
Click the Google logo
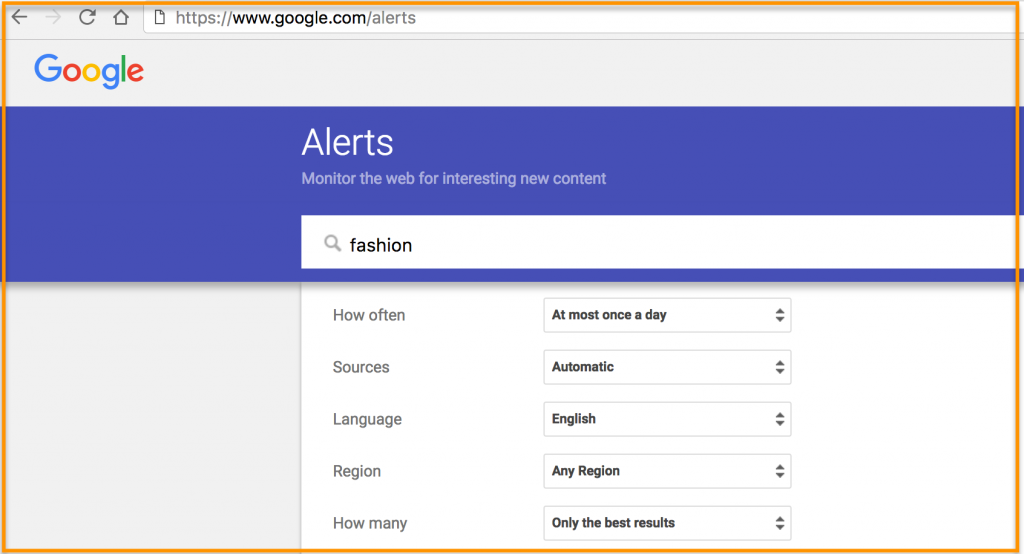click(89, 71)
